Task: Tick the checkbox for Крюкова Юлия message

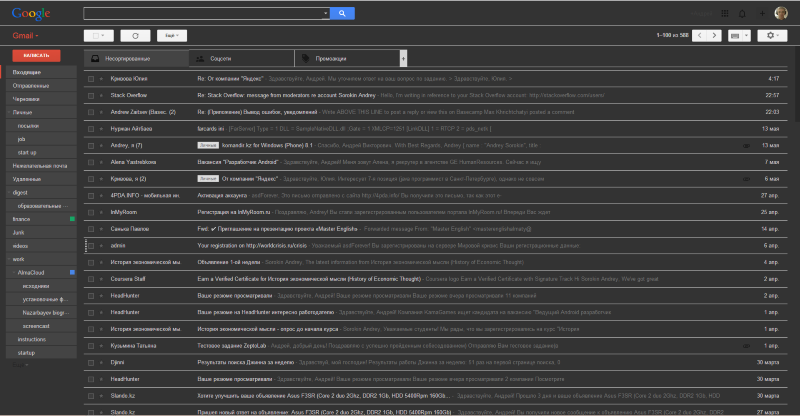Action: click(x=91, y=79)
